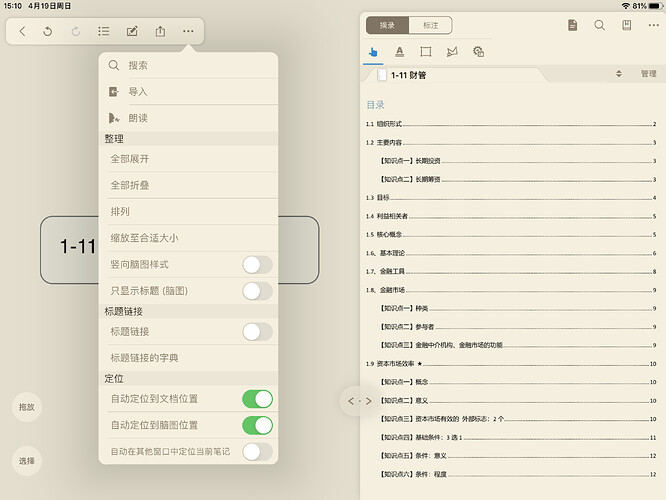666x500 pixels.
Task: Click the redo arrow icon
Action: click(x=76, y=31)
